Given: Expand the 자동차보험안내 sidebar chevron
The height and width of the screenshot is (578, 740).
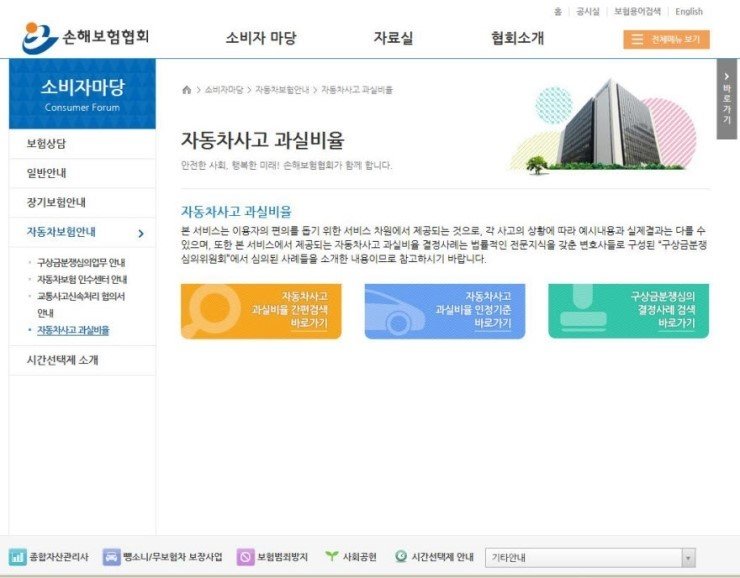Looking at the screenshot, I should pyautogui.click(x=140, y=233).
